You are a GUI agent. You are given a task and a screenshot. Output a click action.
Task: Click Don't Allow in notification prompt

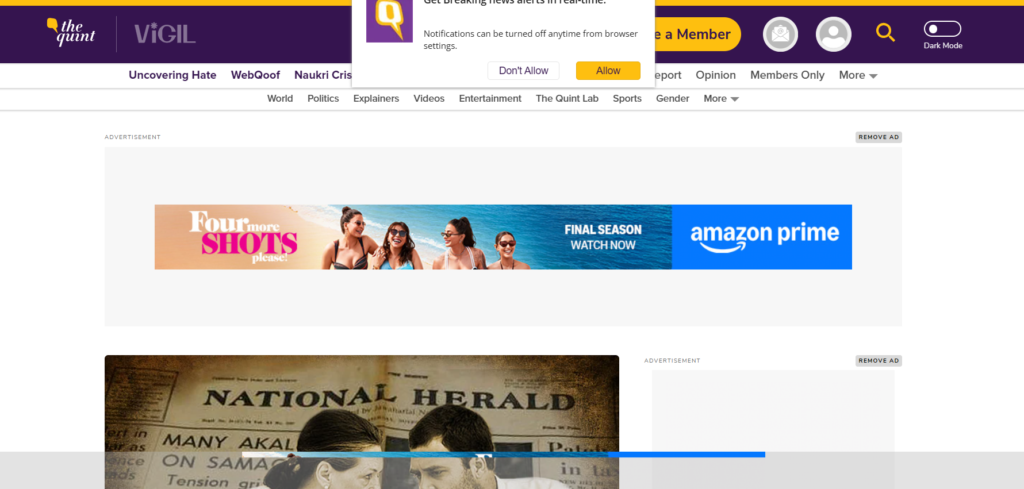pos(523,71)
